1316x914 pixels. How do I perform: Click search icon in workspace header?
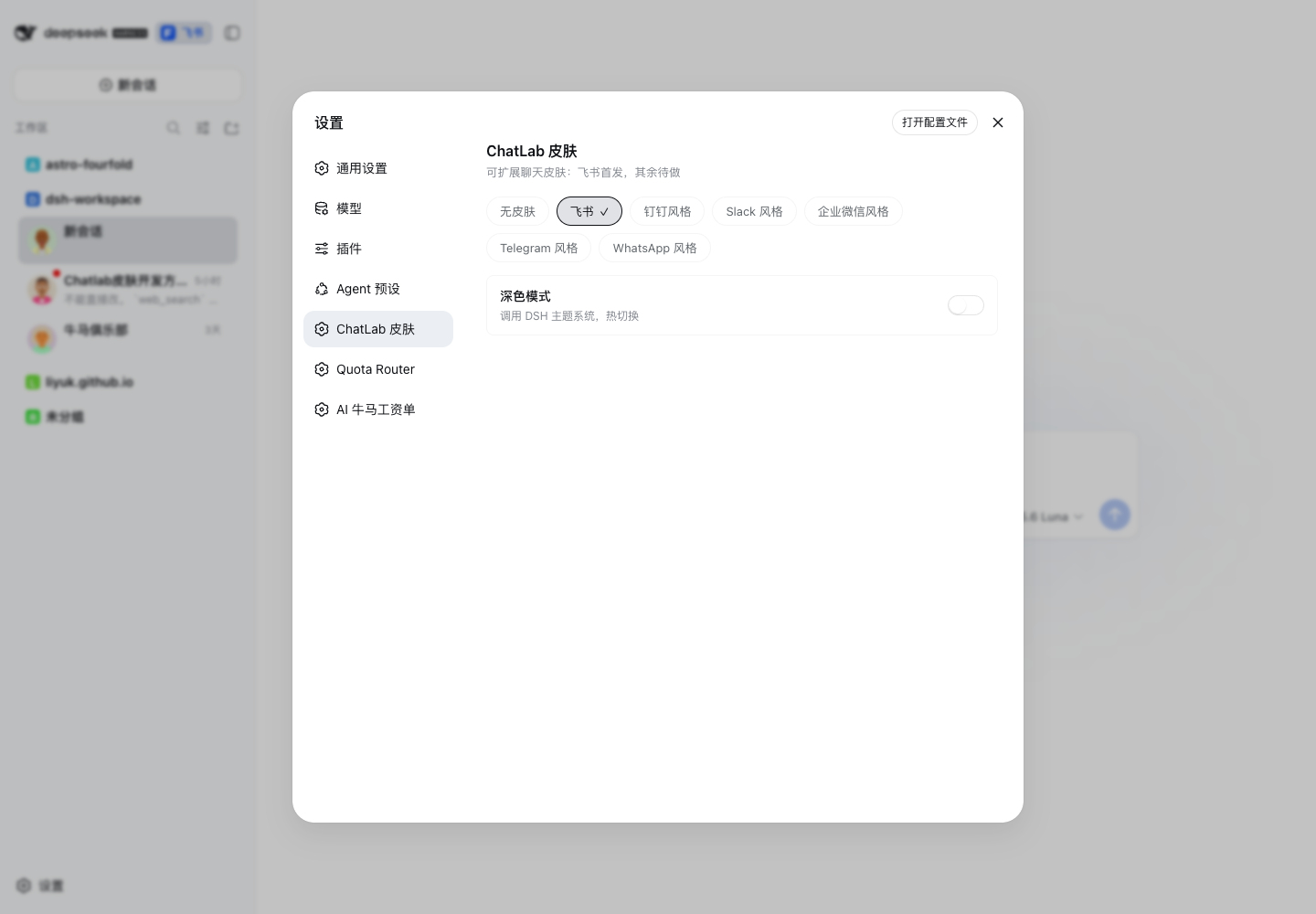(x=174, y=128)
